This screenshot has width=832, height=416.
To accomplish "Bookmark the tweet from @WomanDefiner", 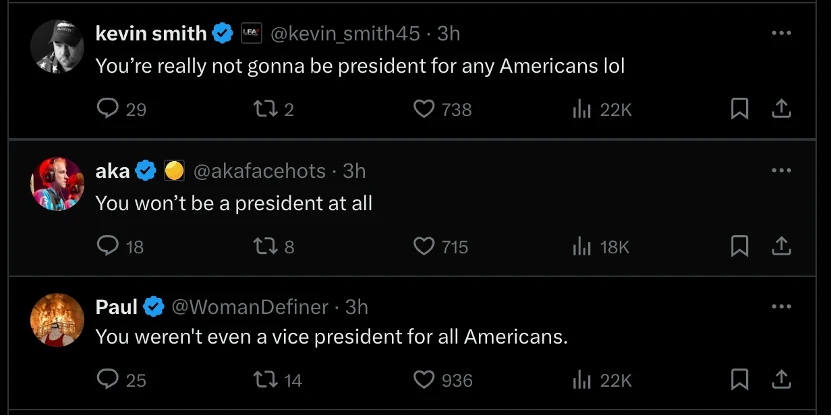I will pos(739,380).
